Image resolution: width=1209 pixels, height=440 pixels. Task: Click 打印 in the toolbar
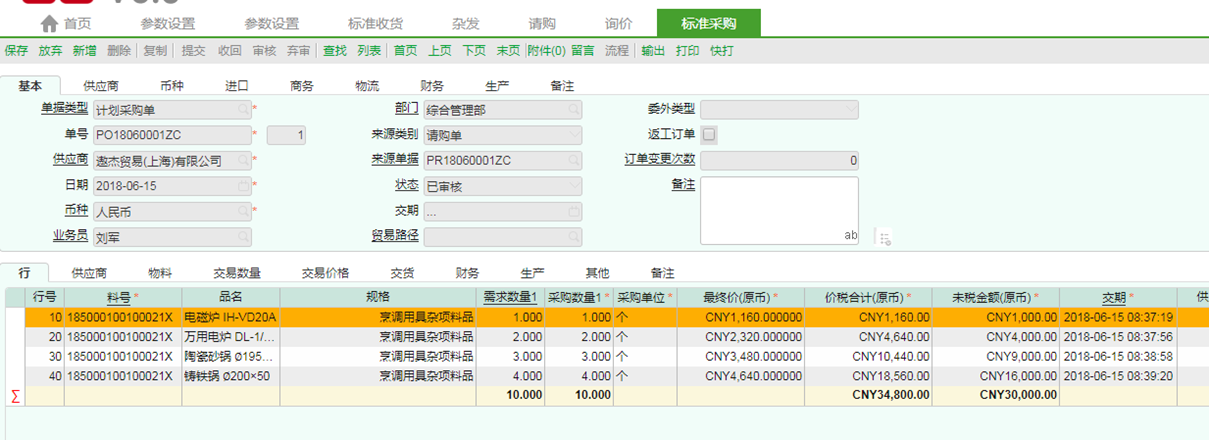(687, 50)
